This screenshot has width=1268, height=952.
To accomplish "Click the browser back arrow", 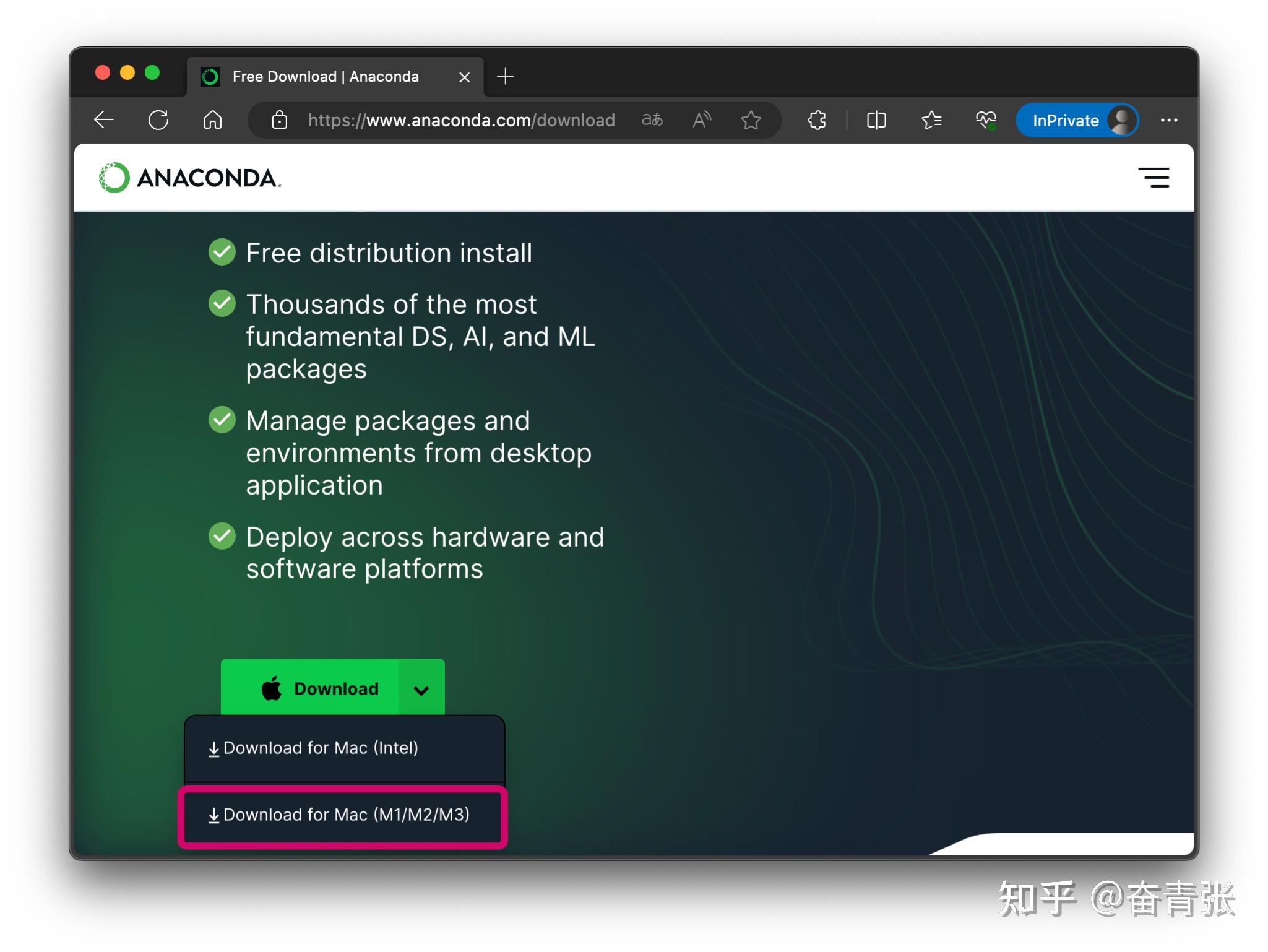I will [103, 120].
